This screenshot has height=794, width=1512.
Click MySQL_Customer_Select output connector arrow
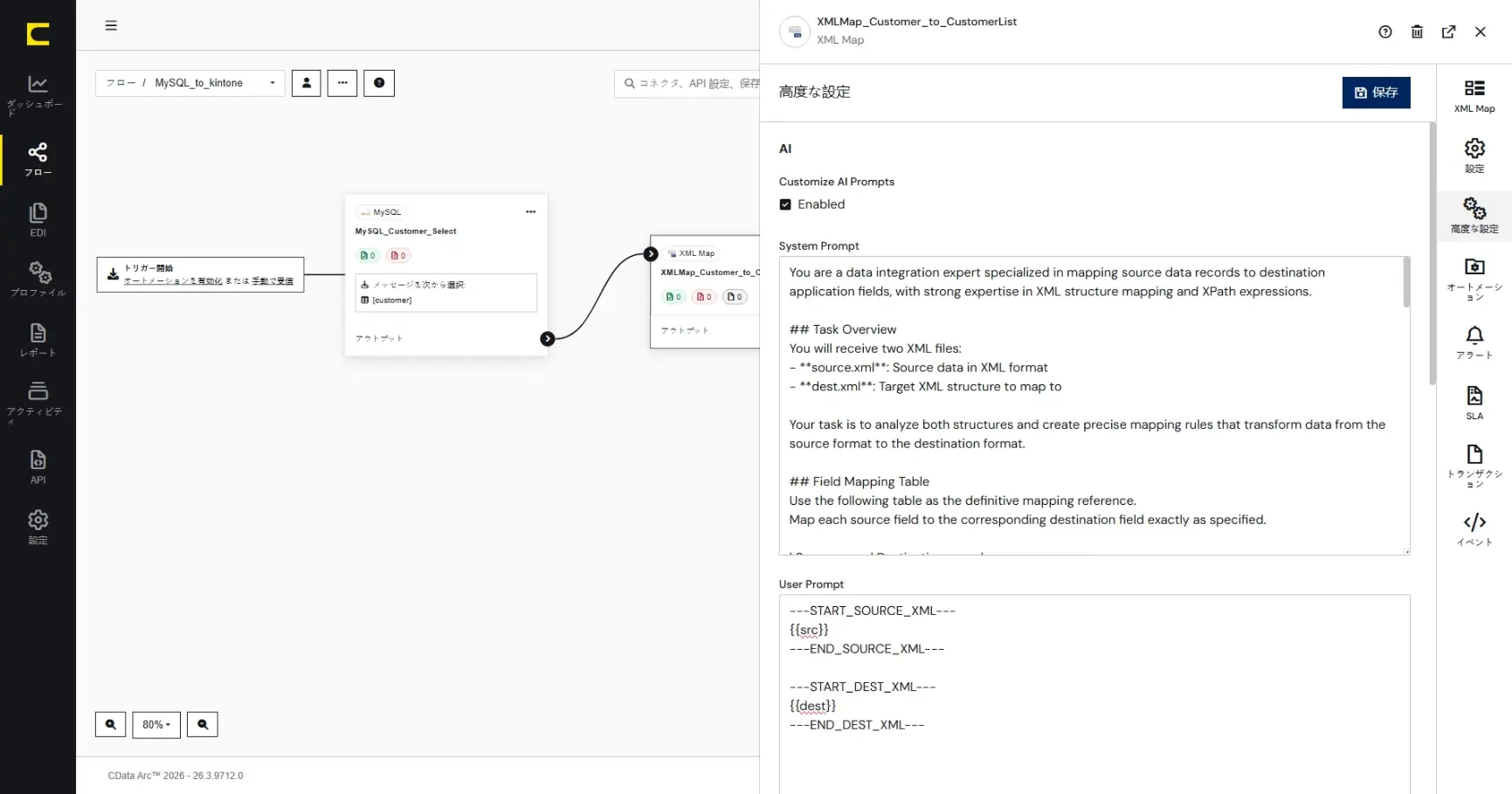548,339
